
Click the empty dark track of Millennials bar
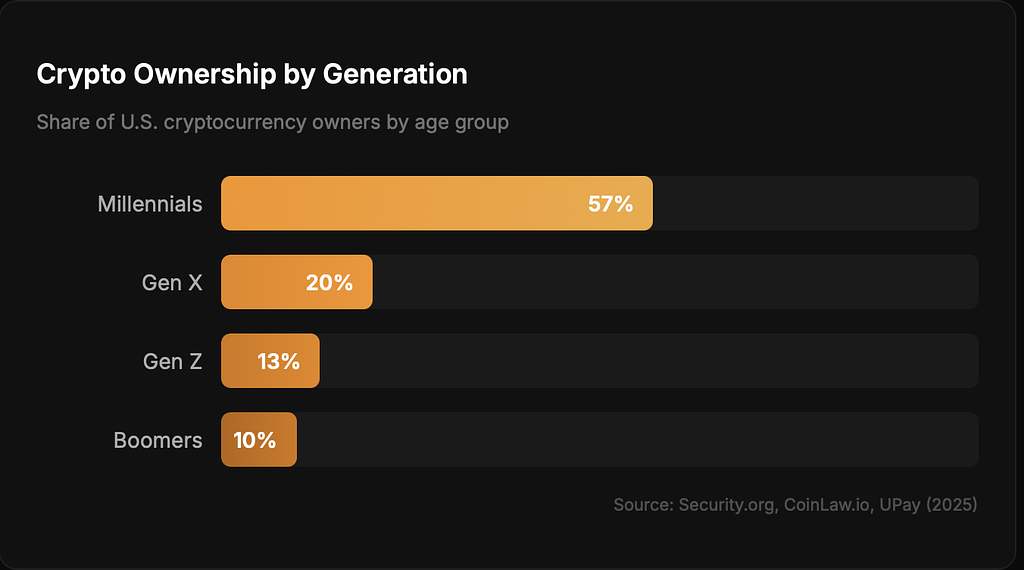point(815,204)
